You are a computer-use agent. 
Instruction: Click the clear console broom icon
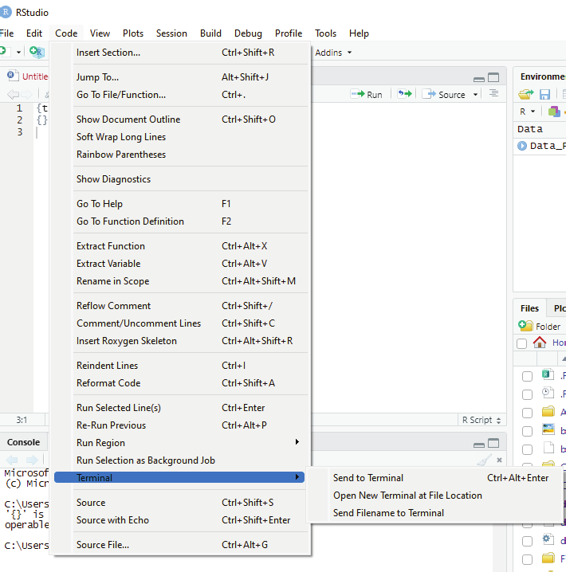(x=484, y=460)
